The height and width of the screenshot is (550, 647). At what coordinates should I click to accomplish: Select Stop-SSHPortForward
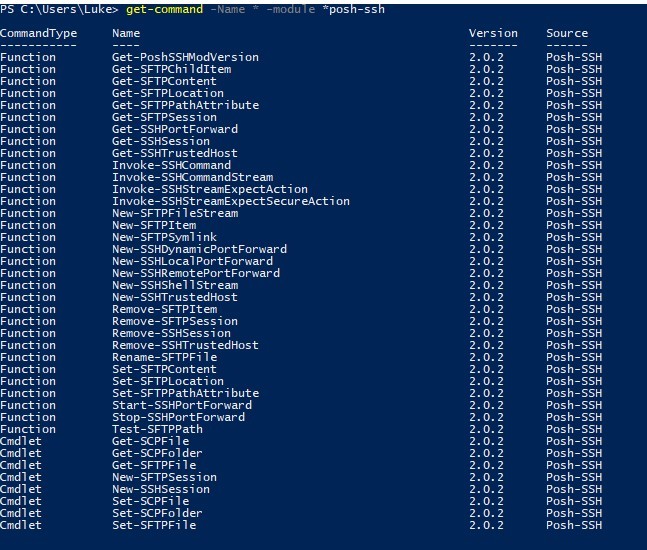pyautogui.click(x=178, y=417)
